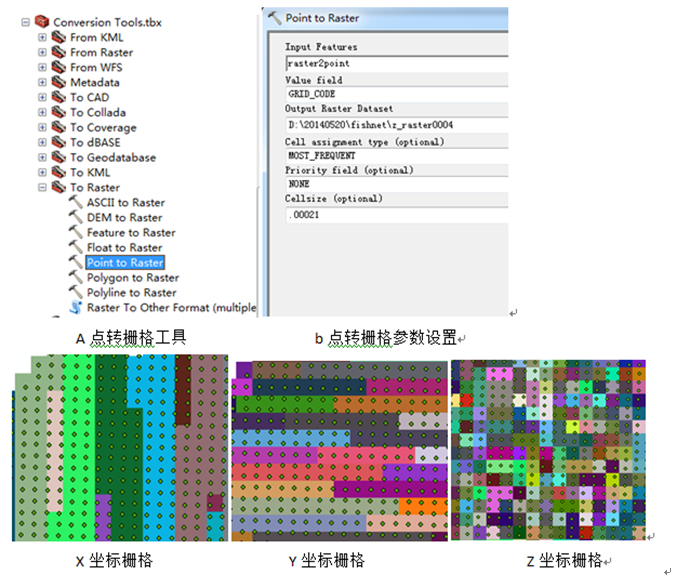The width and height of the screenshot is (674, 584).
Task: Click the Raster To Other Format script icon
Action: click(76, 307)
